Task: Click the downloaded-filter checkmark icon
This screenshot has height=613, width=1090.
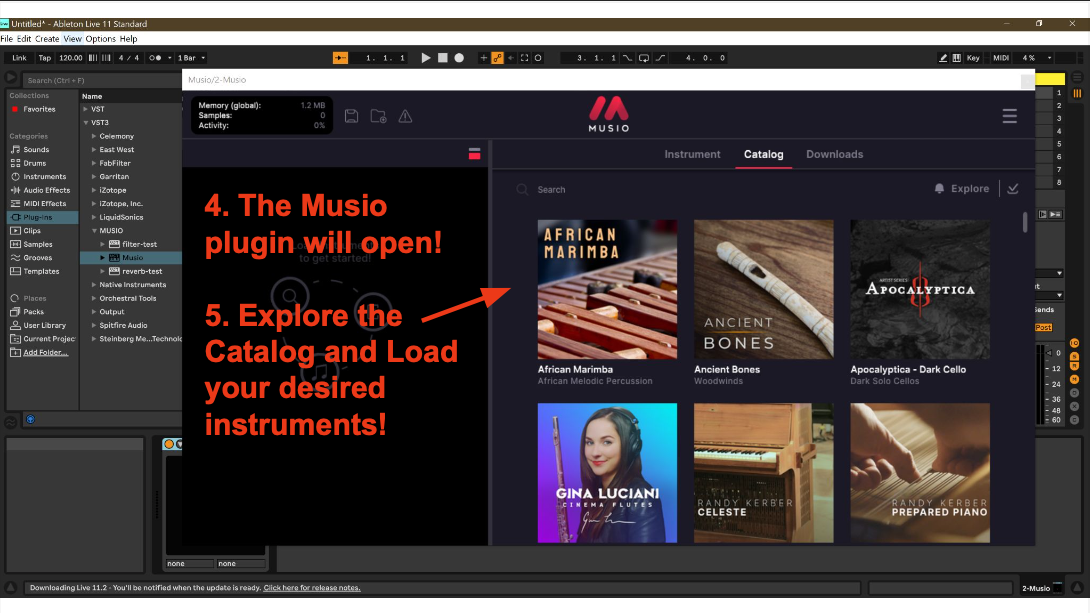Action: click(x=1013, y=188)
